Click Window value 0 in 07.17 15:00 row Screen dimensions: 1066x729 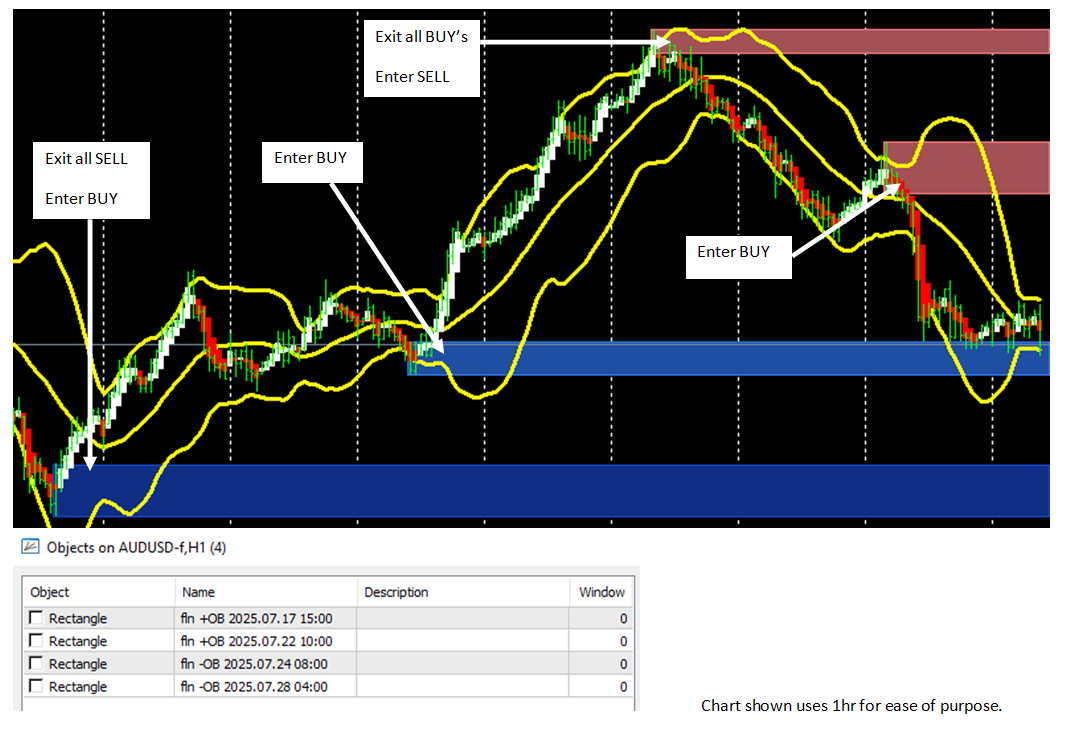point(623,619)
